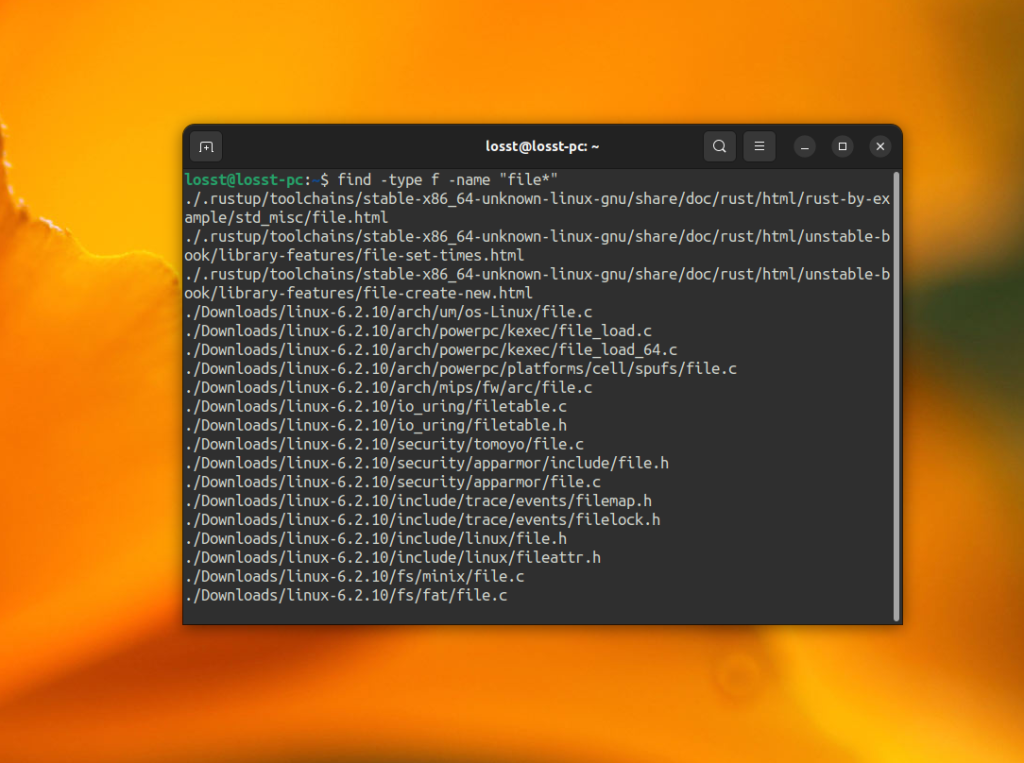The height and width of the screenshot is (763, 1024).
Task: Click the losst@losst-pc window title
Action: point(542,146)
